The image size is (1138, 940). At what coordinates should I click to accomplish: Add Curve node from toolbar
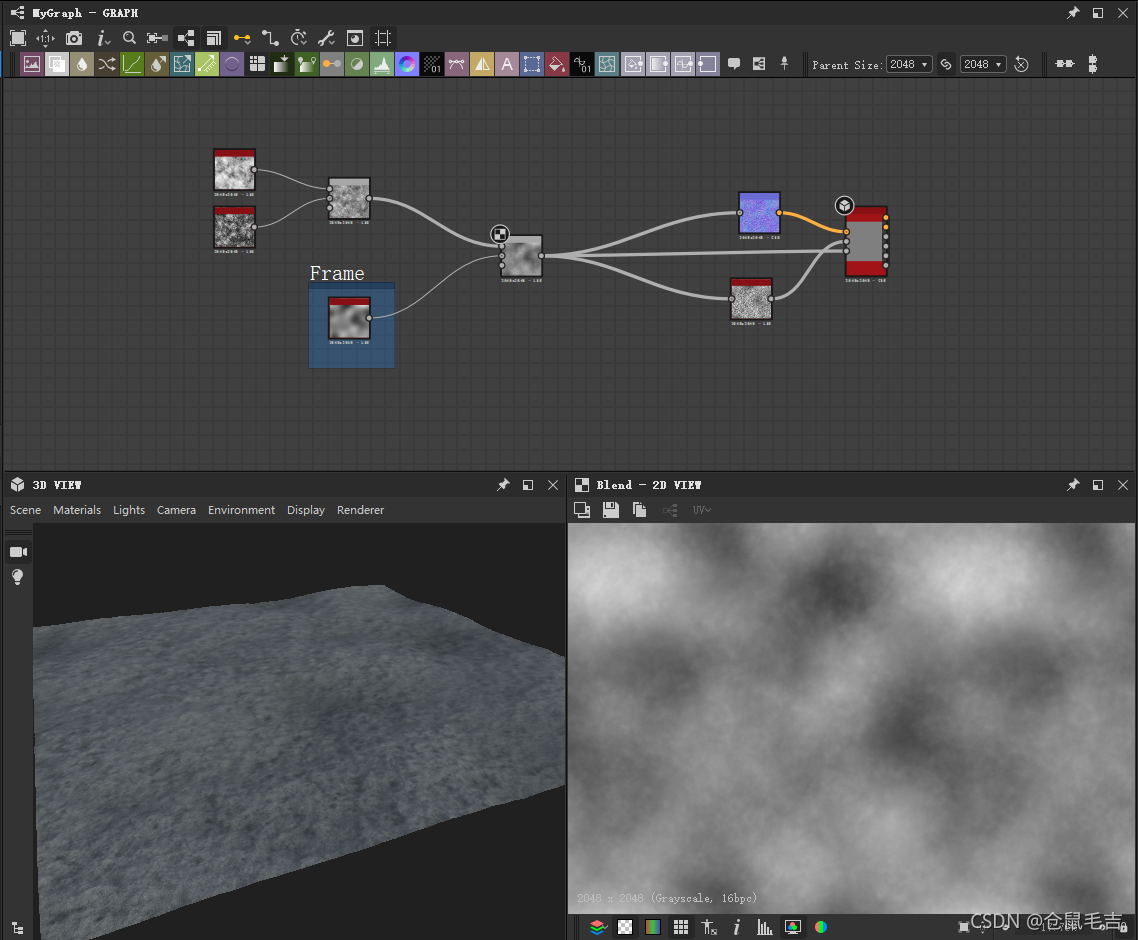(x=132, y=64)
